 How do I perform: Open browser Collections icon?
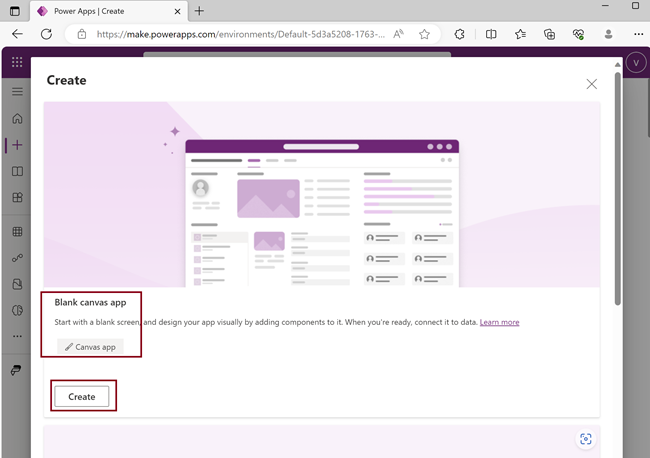[x=549, y=34]
